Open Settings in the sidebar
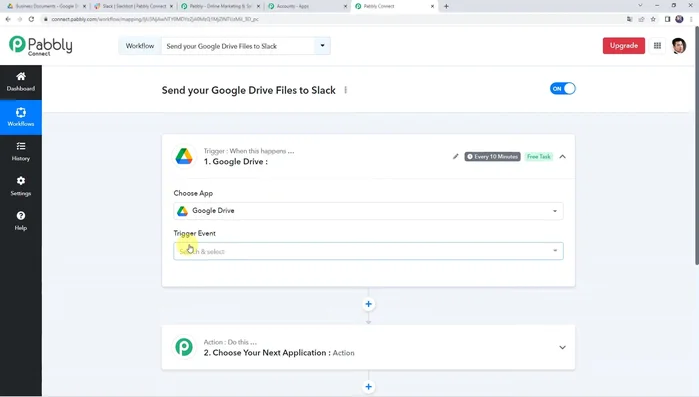 21,186
